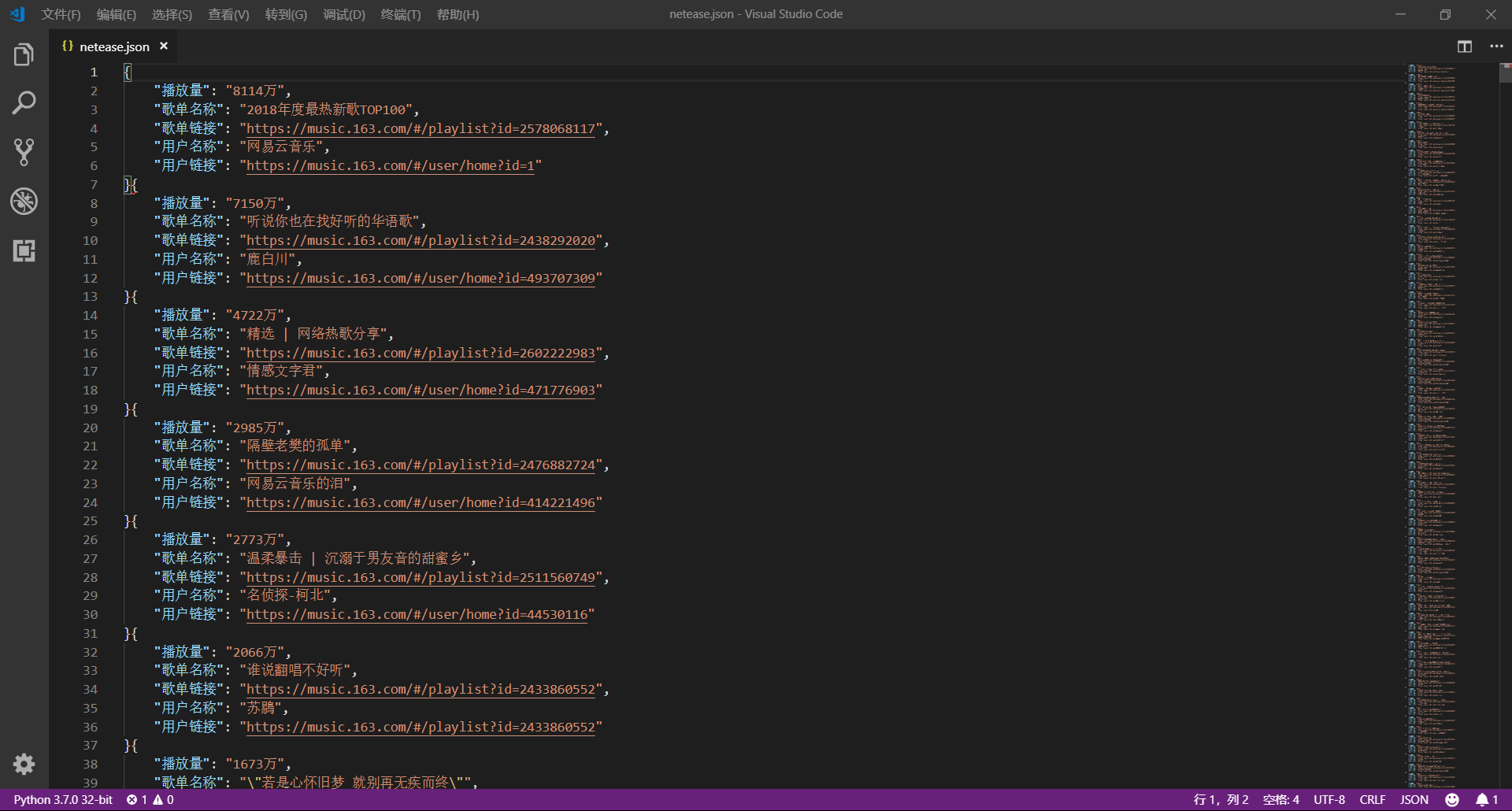Click the username "网易云音乐的泪"
This screenshot has width=1512, height=811.
tap(295, 483)
